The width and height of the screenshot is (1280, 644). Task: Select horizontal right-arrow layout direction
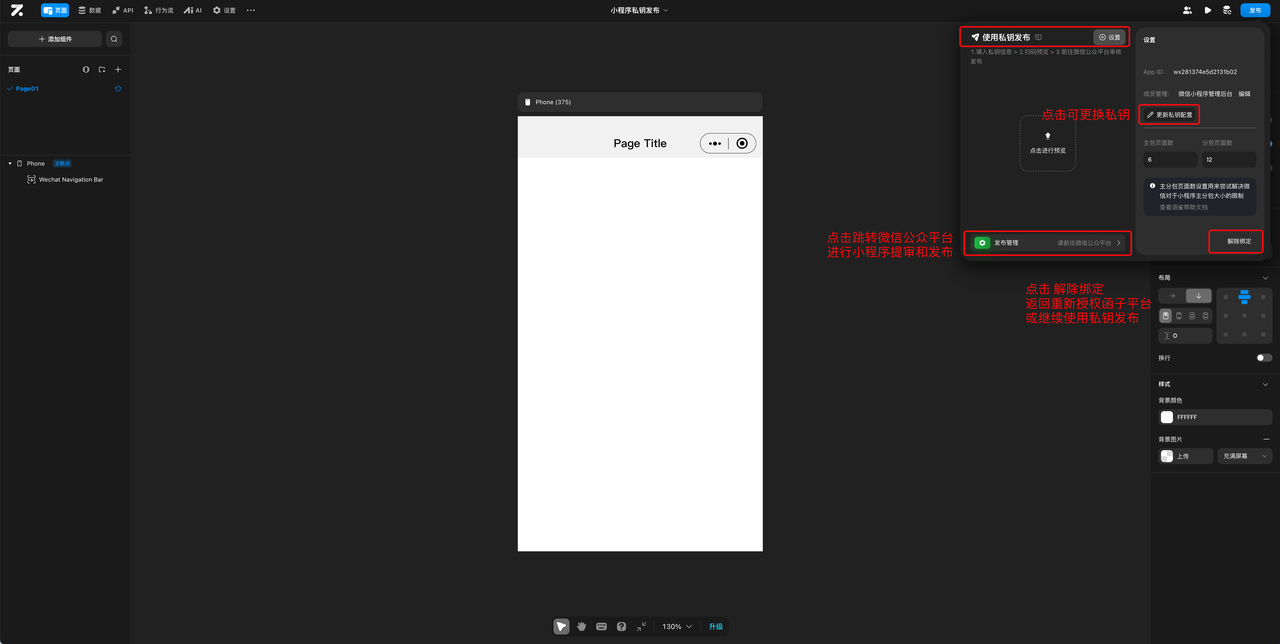[1172, 296]
